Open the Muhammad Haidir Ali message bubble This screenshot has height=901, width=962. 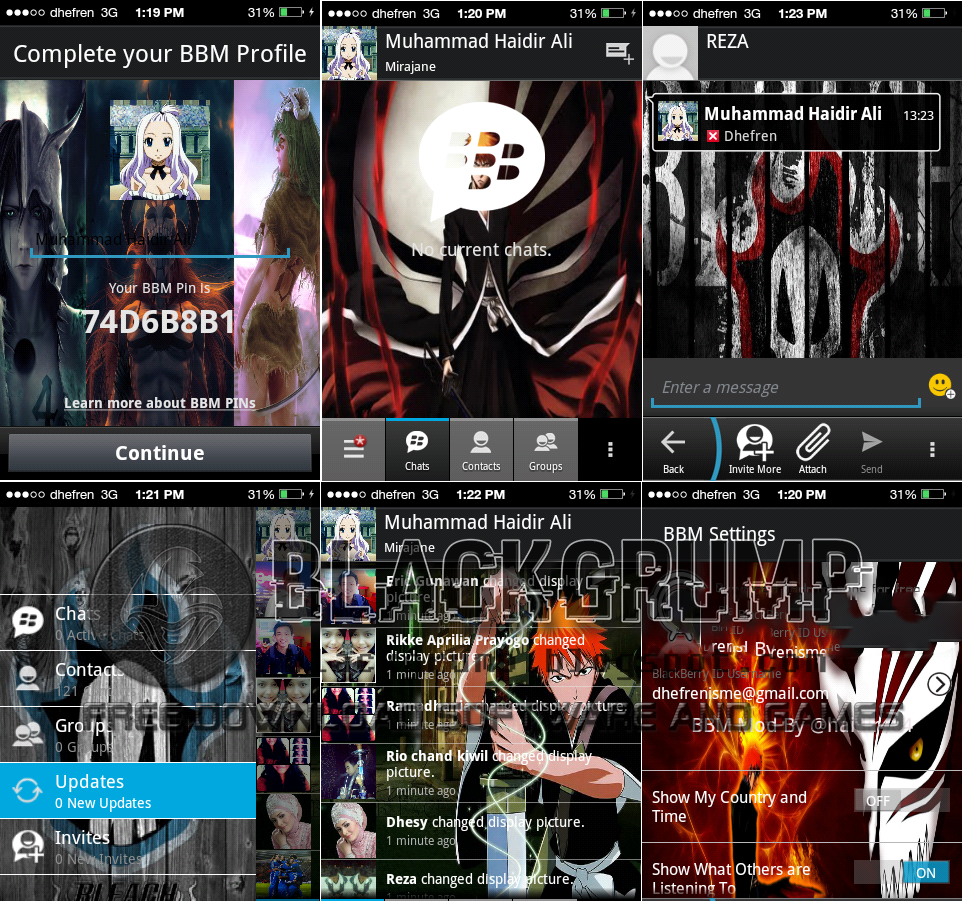pyautogui.click(x=796, y=123)
